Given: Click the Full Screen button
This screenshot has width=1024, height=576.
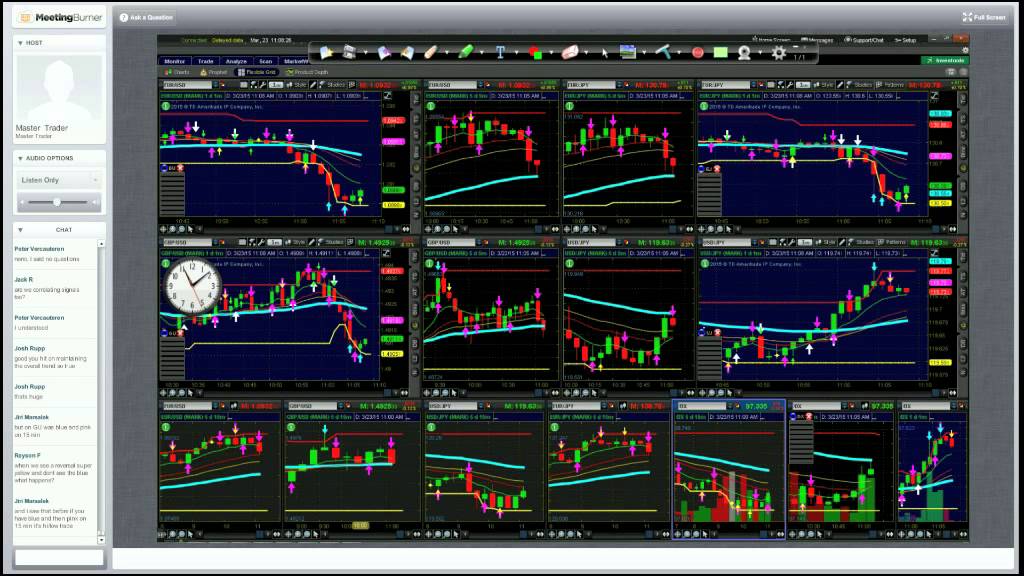Looking at the screenshot, I should tap(984, 18).
